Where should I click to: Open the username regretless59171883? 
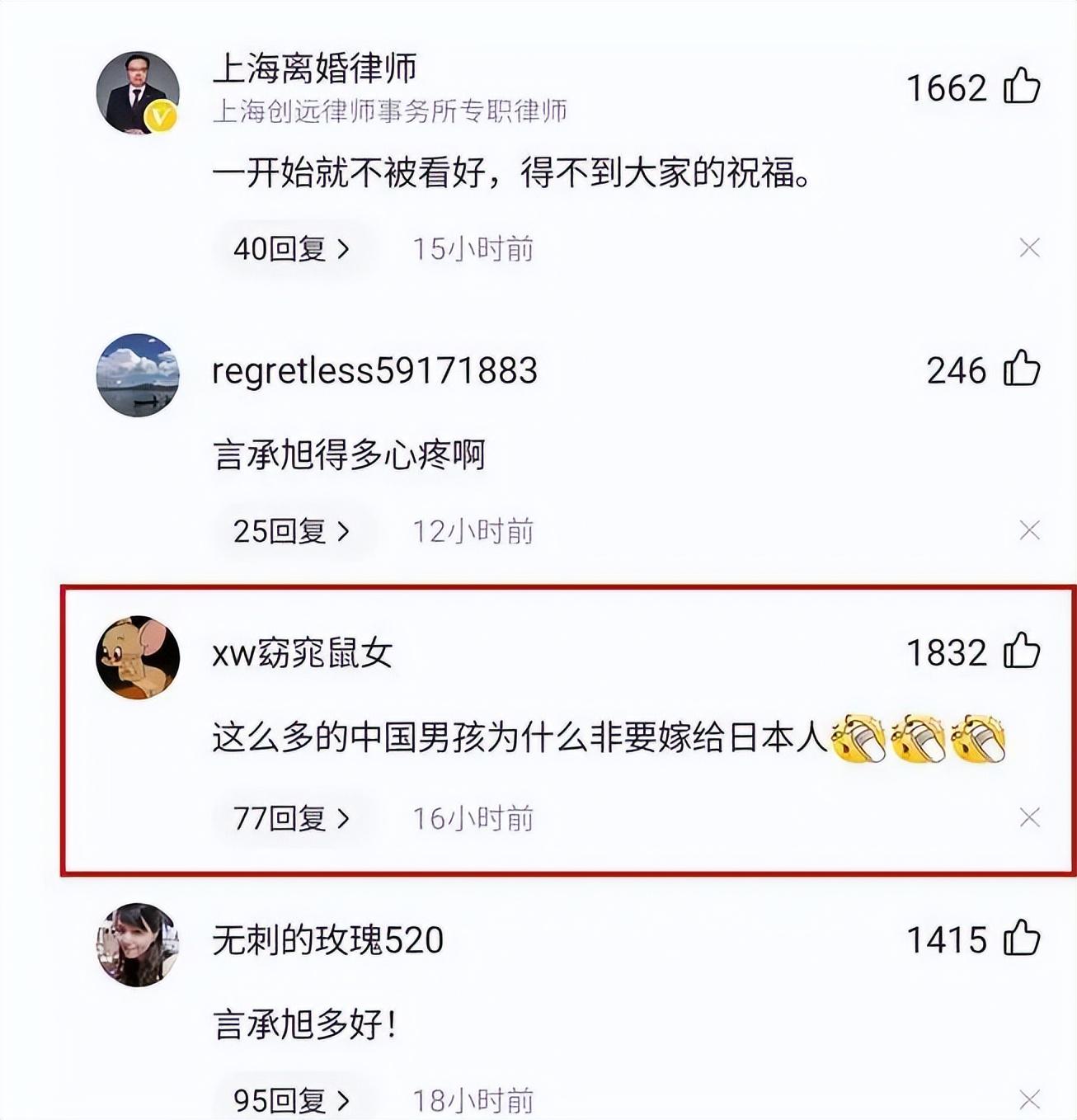tap(374, 371)
